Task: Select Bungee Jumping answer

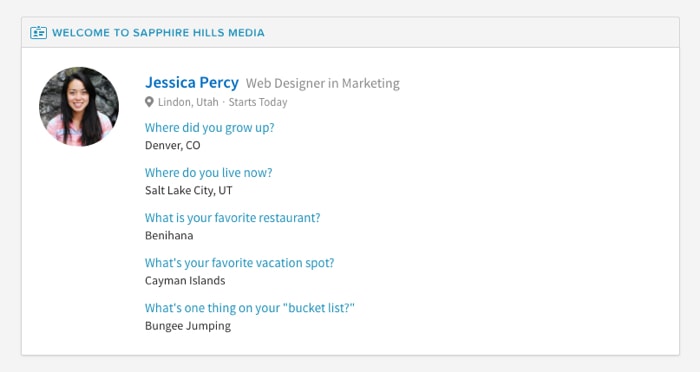Action: (x=188, y=326)
